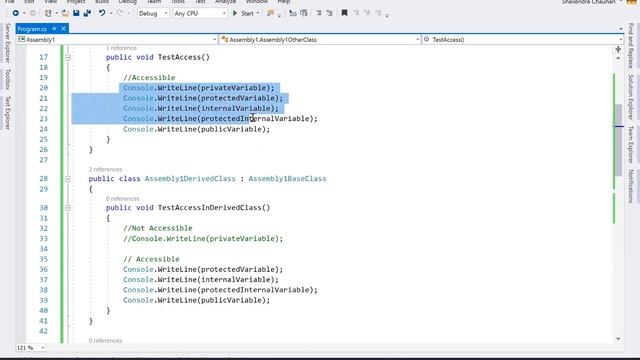Open the Find and Replace side tab
Image resolution: width=640 pixels, height=360 pixels.
click(631, 45)
